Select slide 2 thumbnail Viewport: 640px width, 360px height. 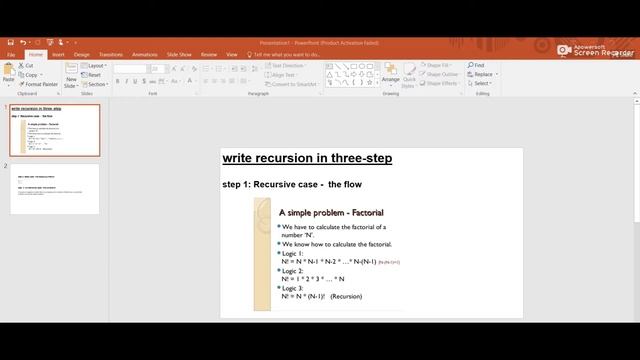click(55, 189)
